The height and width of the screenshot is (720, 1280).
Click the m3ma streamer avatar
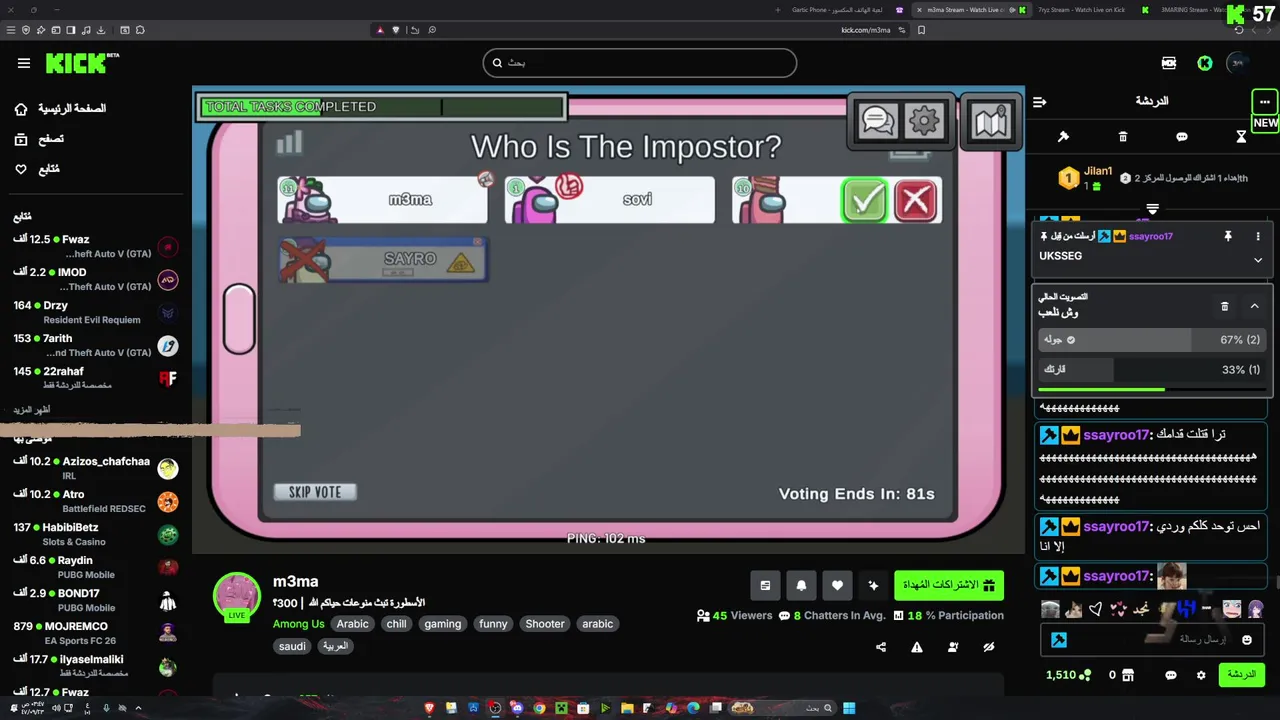point(237,597)
